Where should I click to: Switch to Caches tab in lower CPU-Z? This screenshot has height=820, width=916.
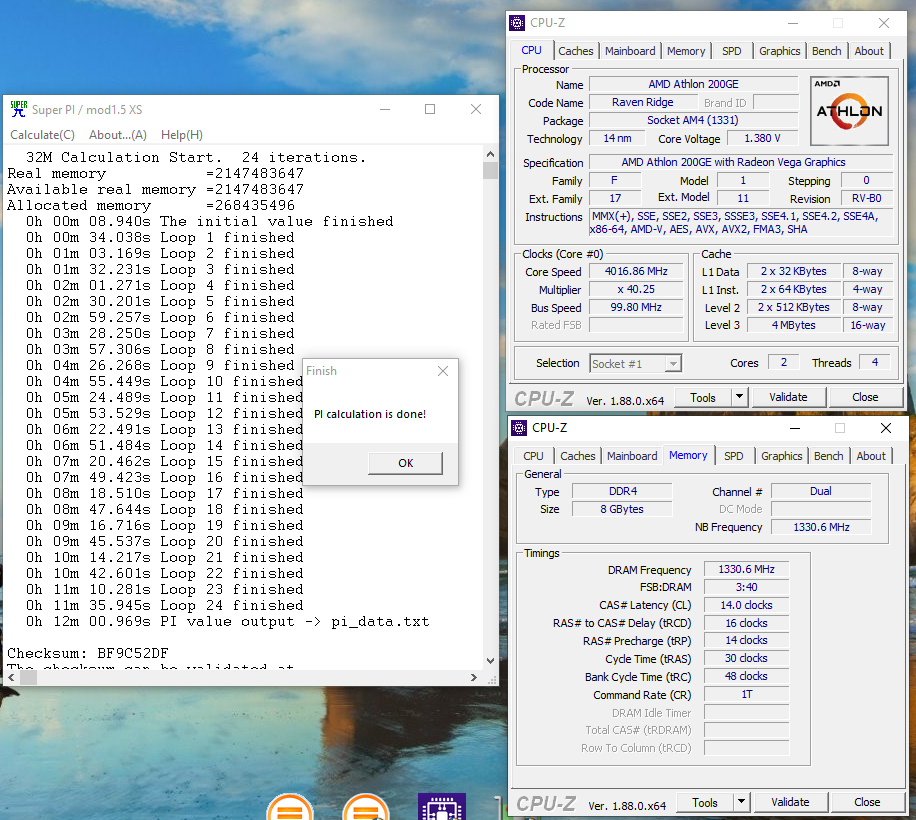point(578,456)
